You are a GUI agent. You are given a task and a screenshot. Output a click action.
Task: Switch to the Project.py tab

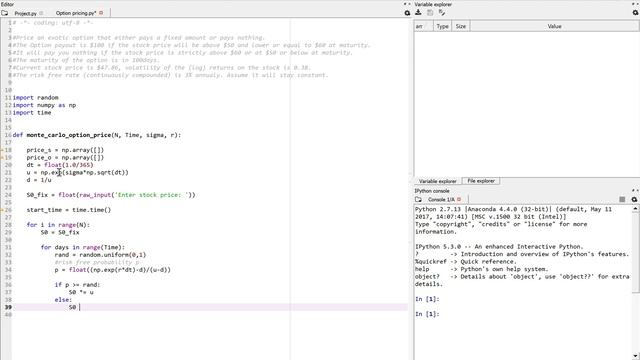tap(26, 13)
